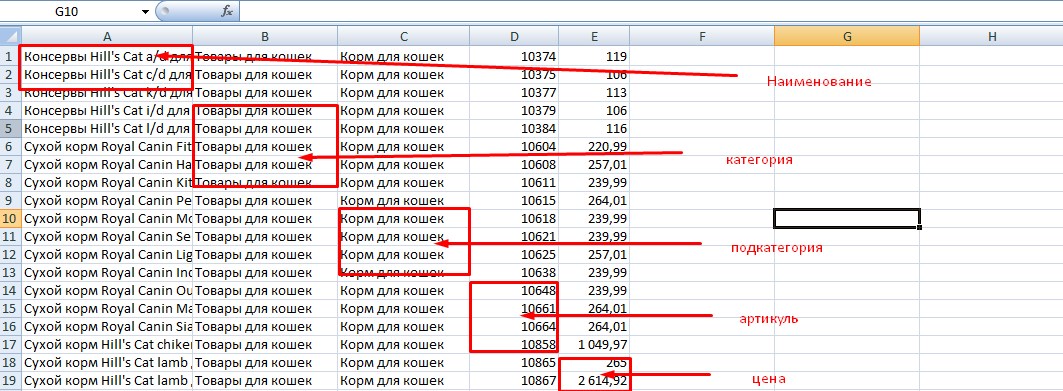Click the Select All corner button

11,37
